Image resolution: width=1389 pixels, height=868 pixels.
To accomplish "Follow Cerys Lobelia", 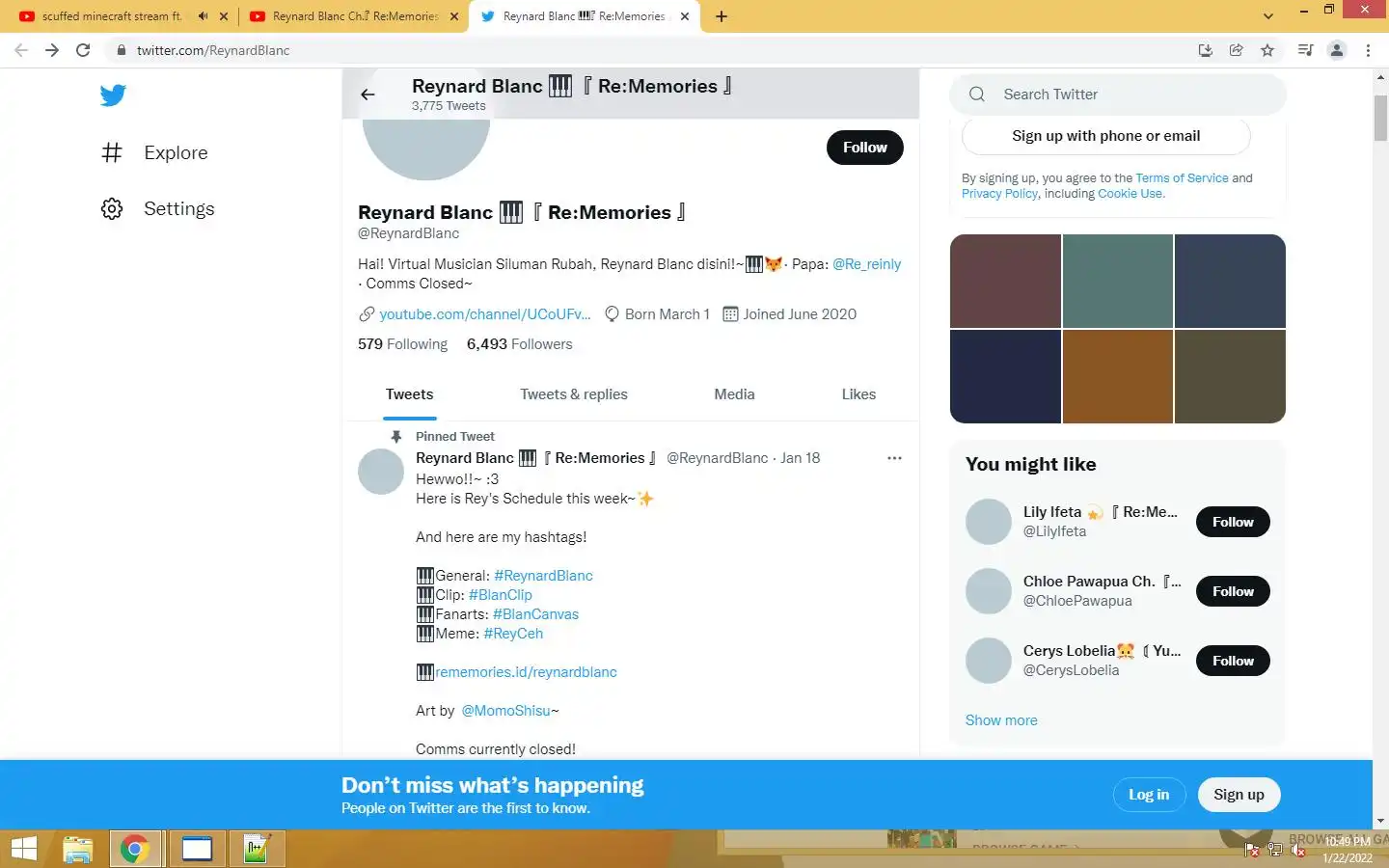I will point(1233,661).
